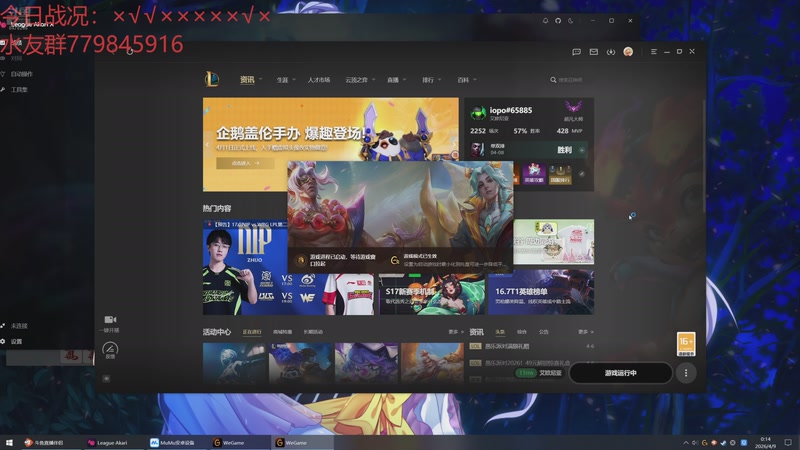Click the GitHub icon in League Akari window
The width and height of the screenshot is (800, 450).
click(x=558, y=21)
